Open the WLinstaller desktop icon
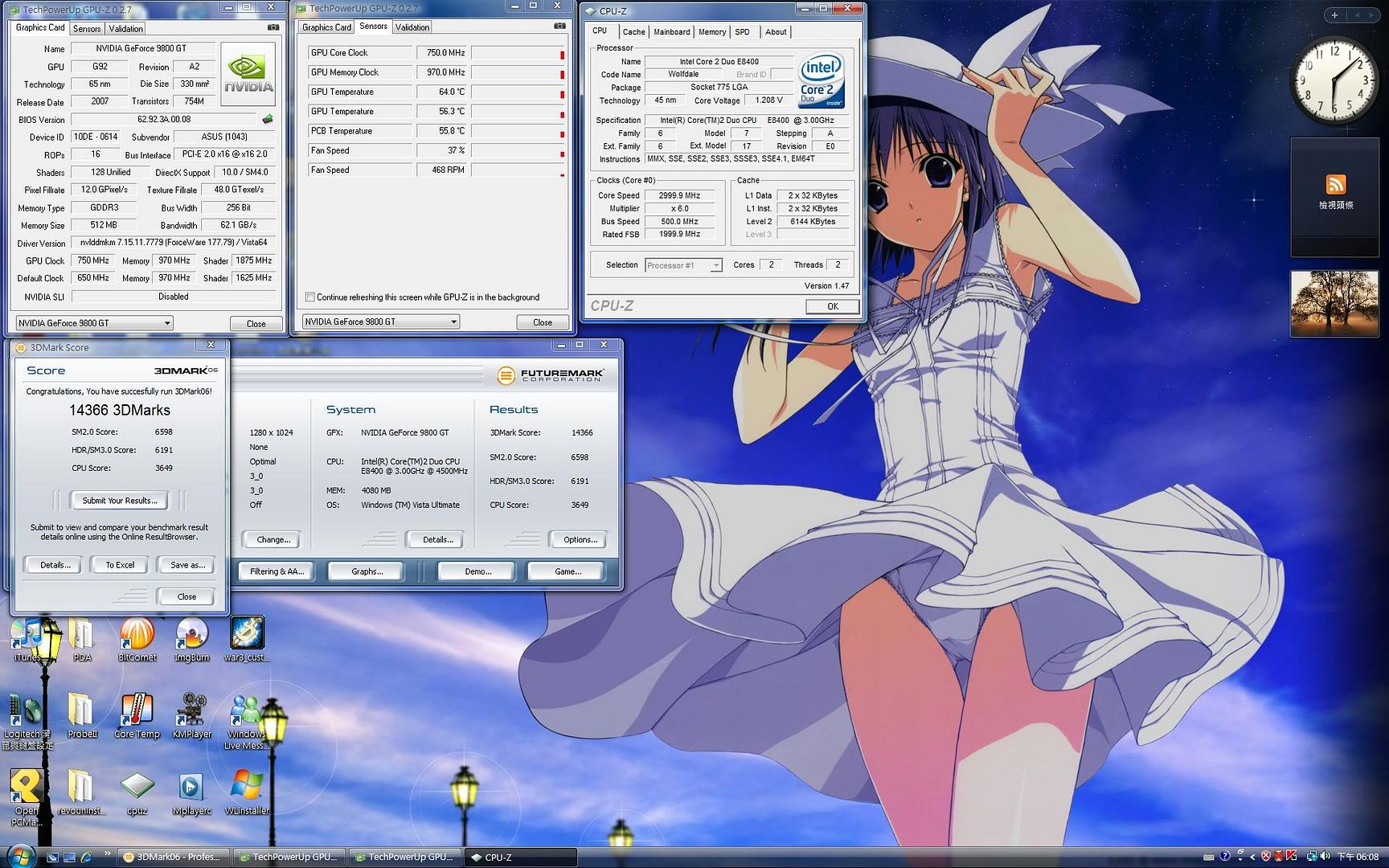 pos(246,792)
